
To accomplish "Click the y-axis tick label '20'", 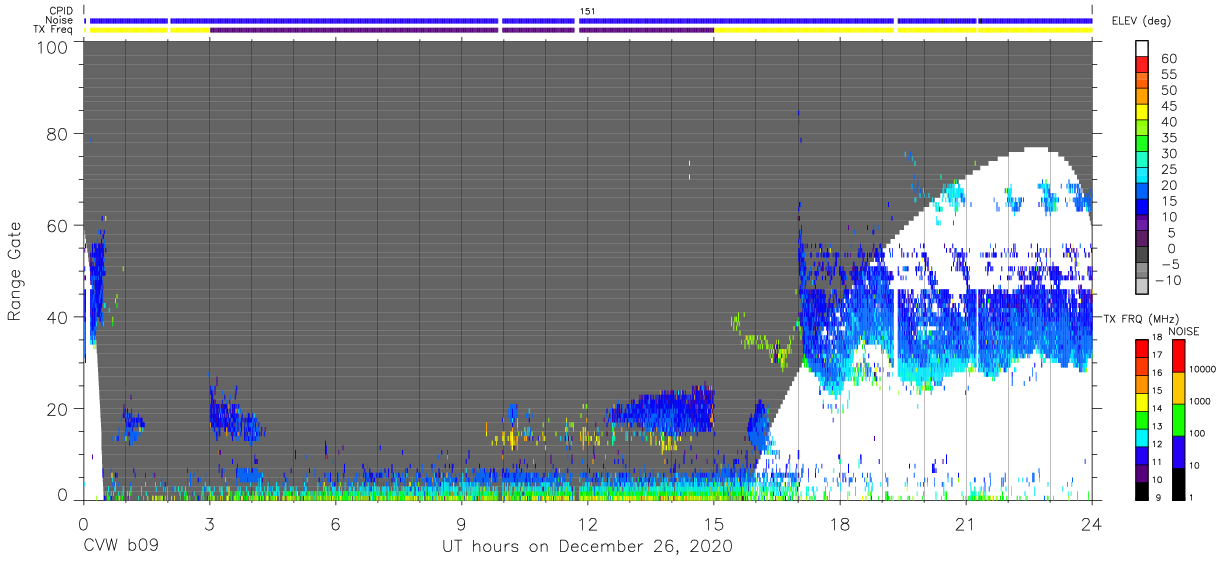I will pos(57,409).
